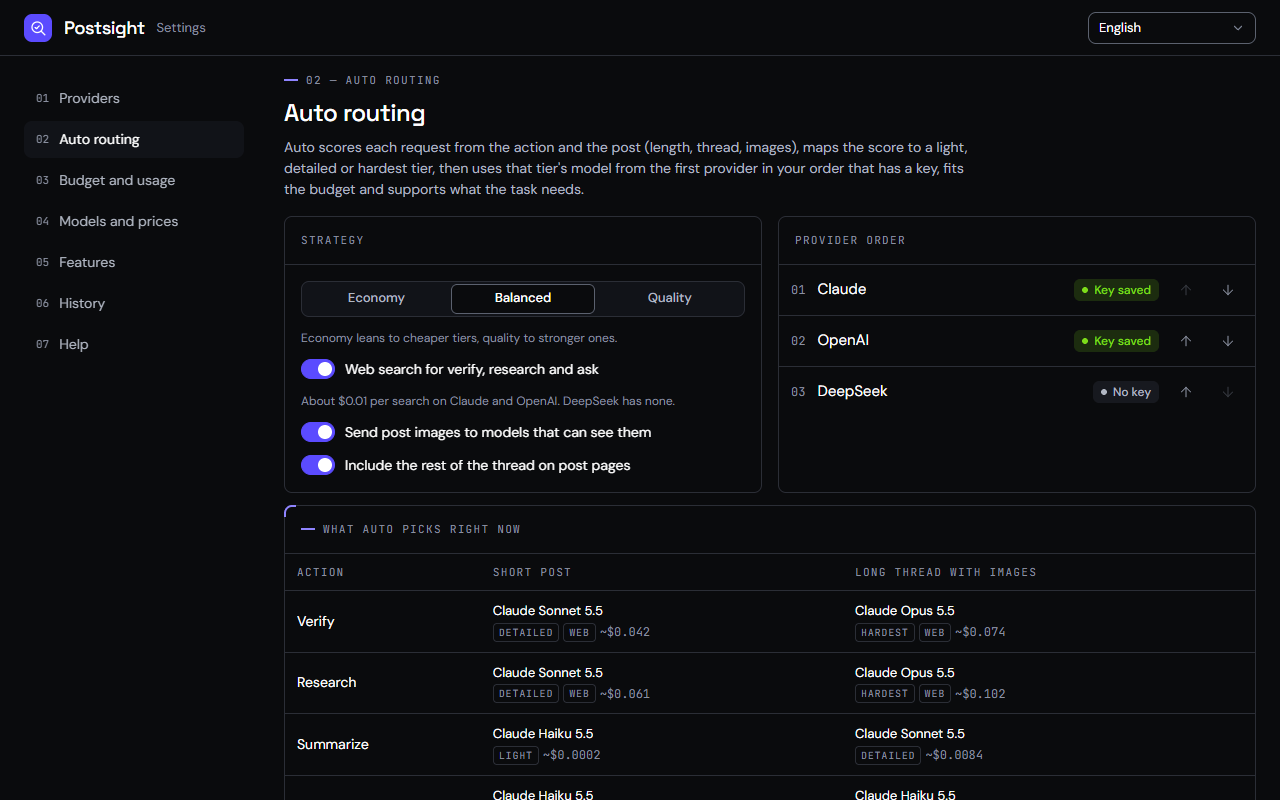
Task: Select the DeepSeek provider name
Action: point(852,391)
